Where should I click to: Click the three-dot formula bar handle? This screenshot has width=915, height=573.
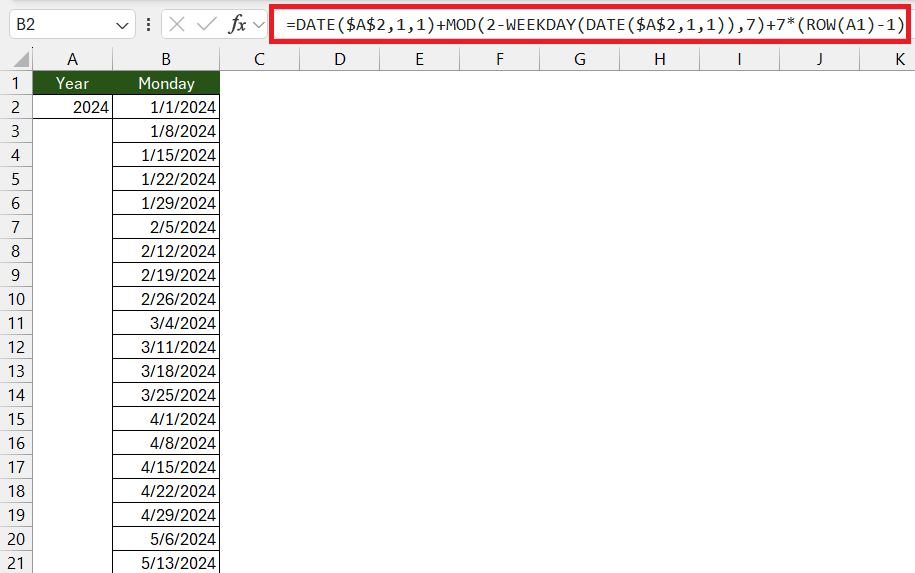(148, 25)
